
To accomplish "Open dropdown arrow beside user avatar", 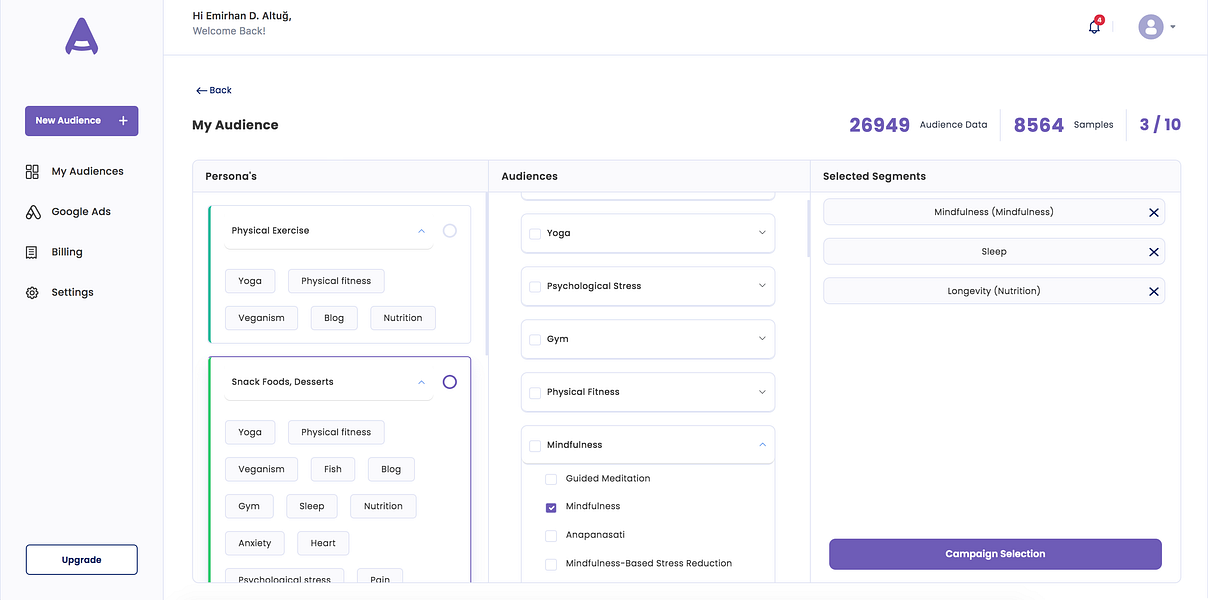I will (x=1172, y=27).
